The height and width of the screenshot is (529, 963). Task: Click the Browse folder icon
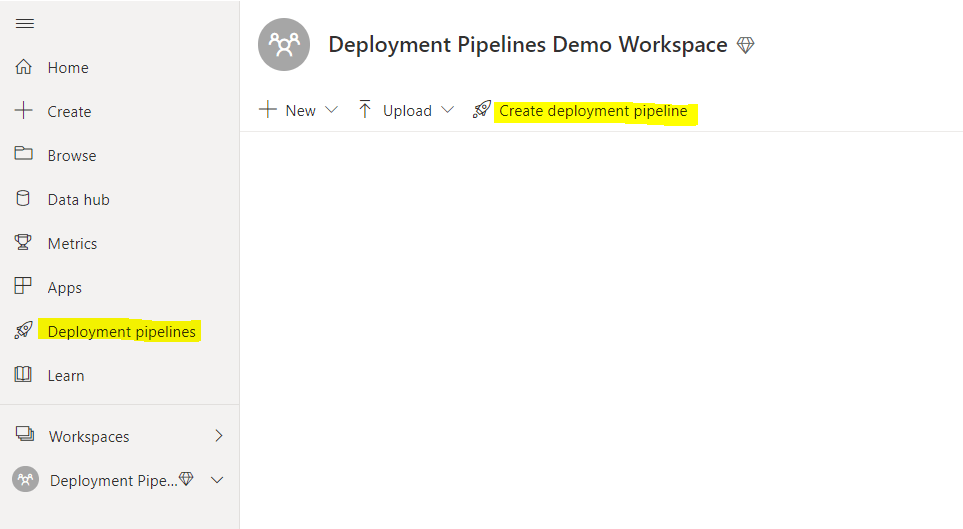24,155
